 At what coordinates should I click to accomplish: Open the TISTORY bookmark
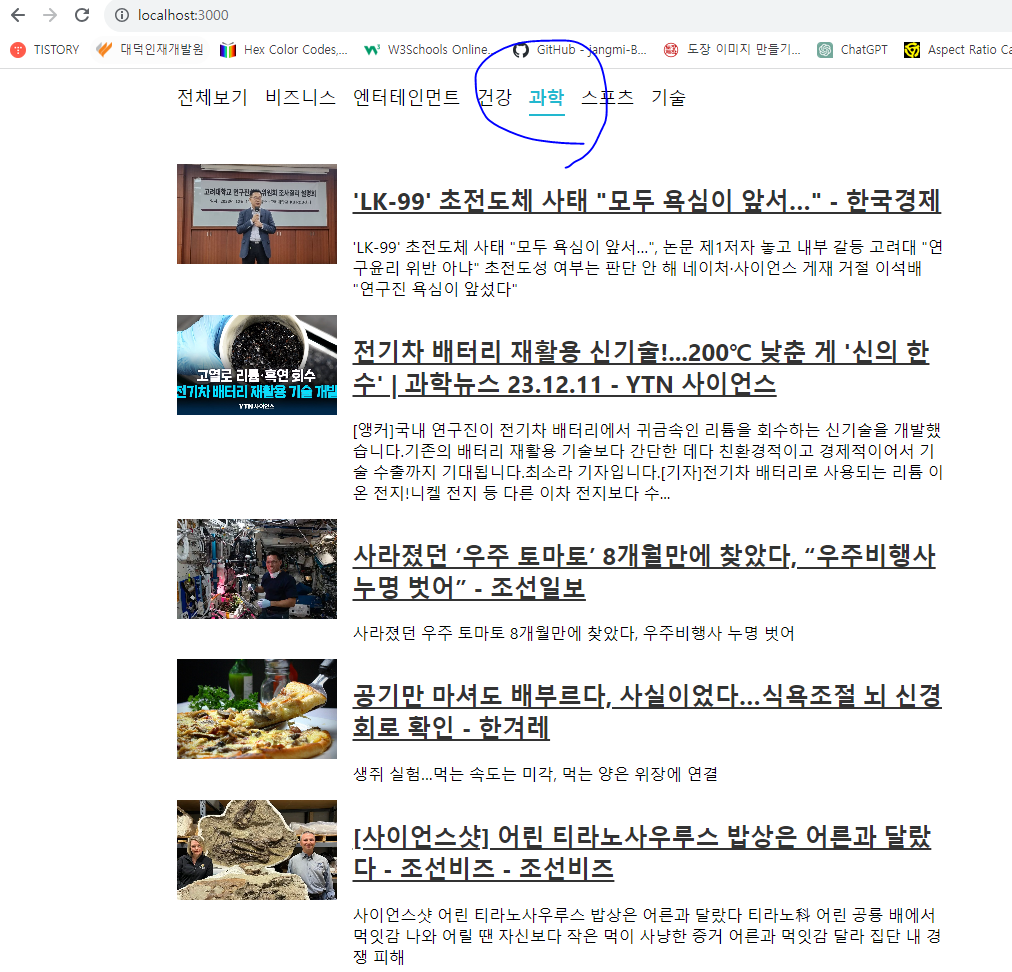click(x=45, y=50)
